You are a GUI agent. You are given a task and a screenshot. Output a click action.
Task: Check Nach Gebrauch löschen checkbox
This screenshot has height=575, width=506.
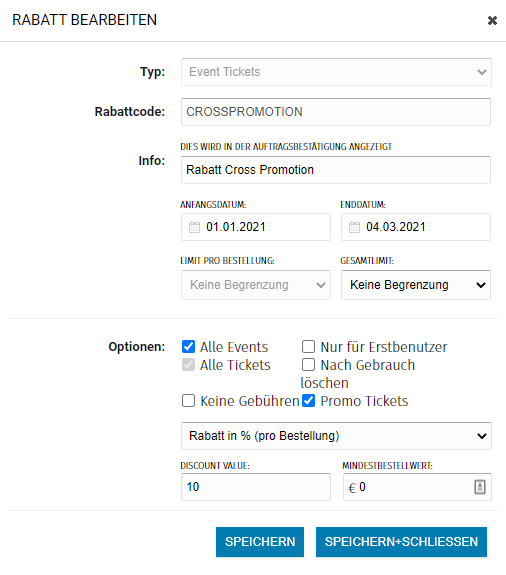pos(308,365)
